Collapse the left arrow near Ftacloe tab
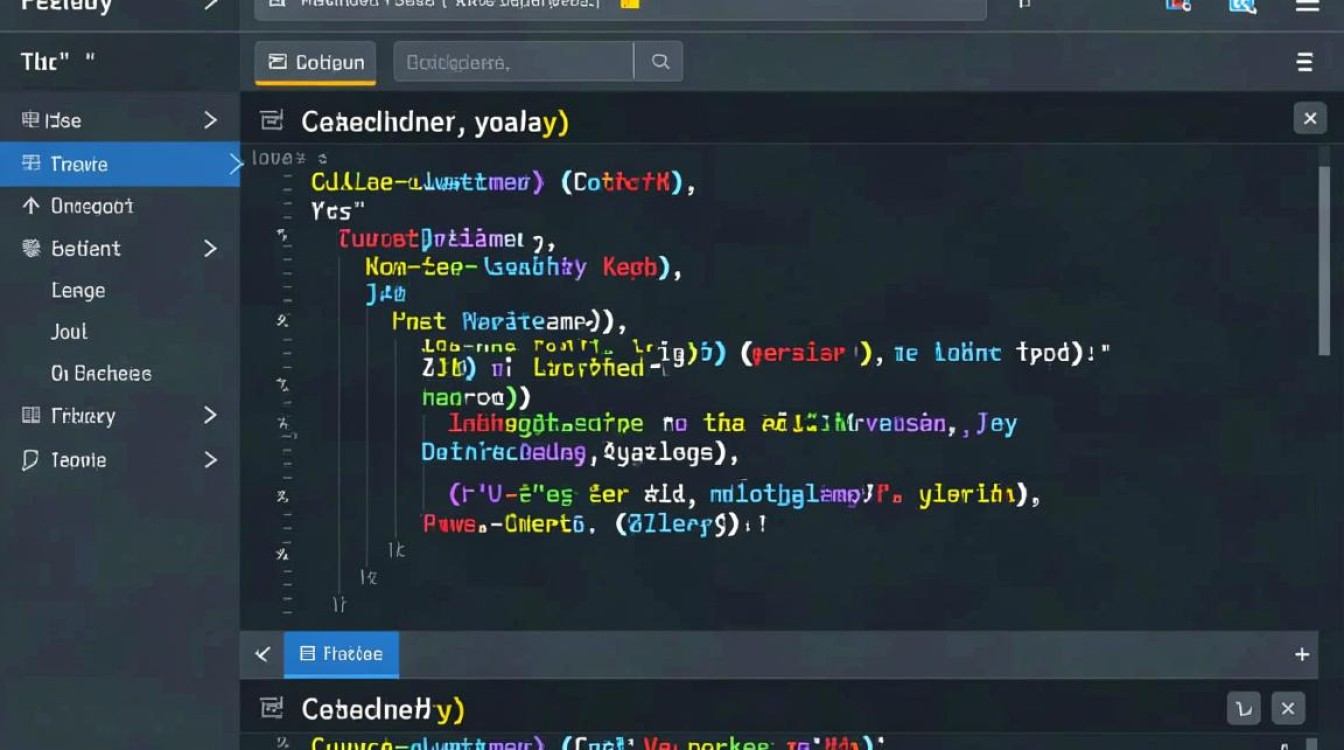Viewport: 1344px width, 750px height. pyautogui.click(x=262, y=654)
